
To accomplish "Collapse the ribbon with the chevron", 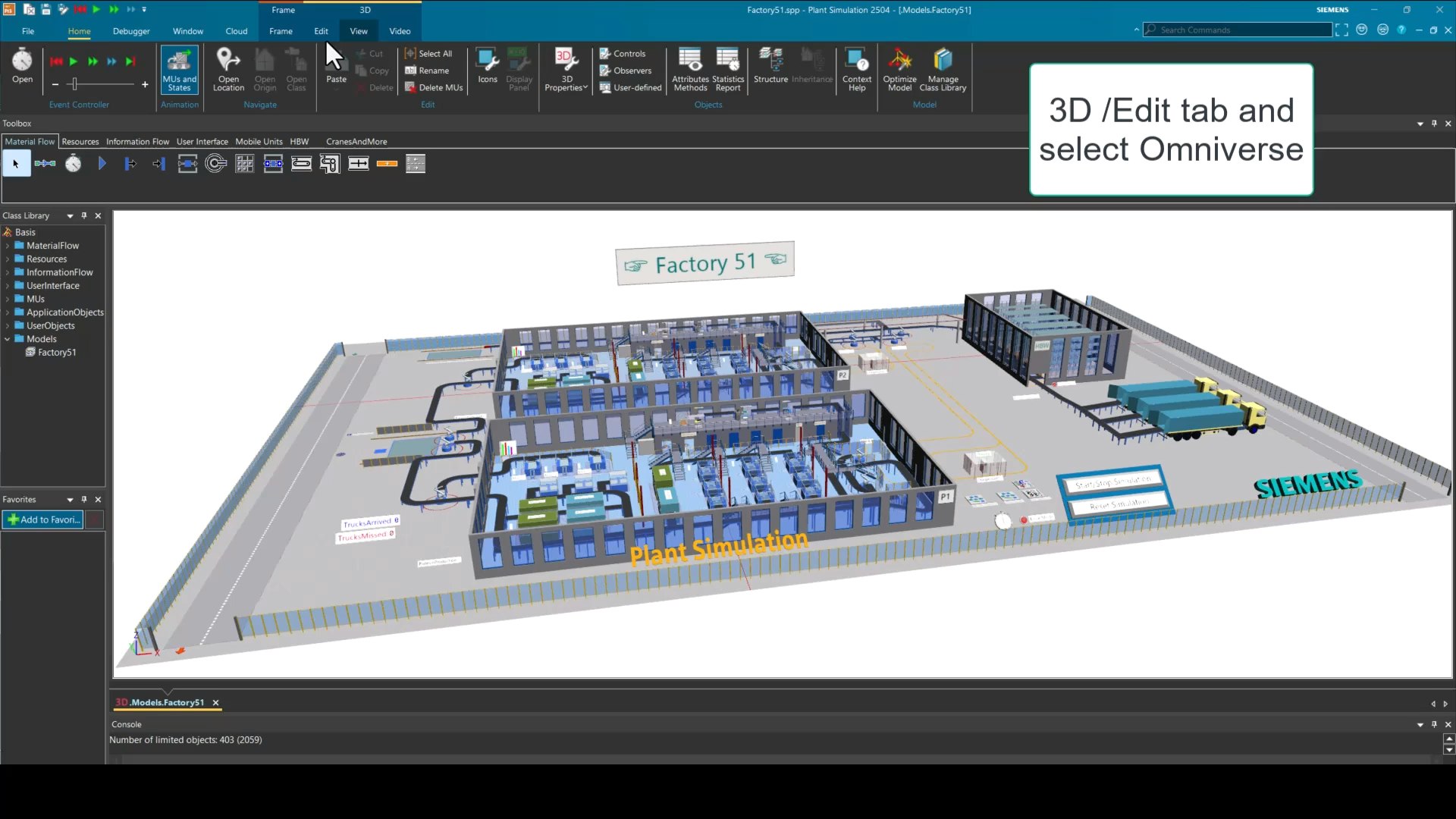I will (x=1136, y=30).
